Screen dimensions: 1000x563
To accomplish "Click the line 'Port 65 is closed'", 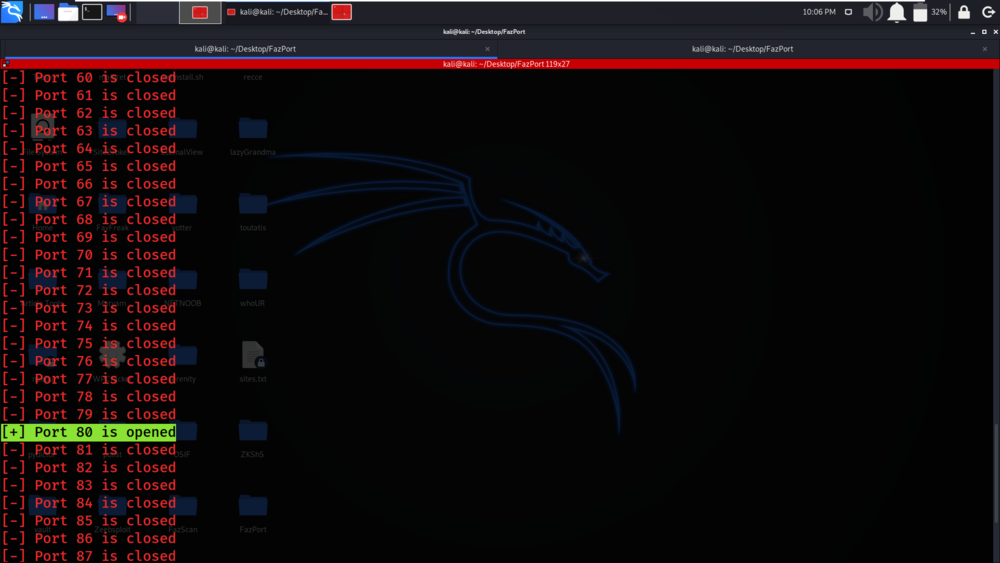I will 89,166.
